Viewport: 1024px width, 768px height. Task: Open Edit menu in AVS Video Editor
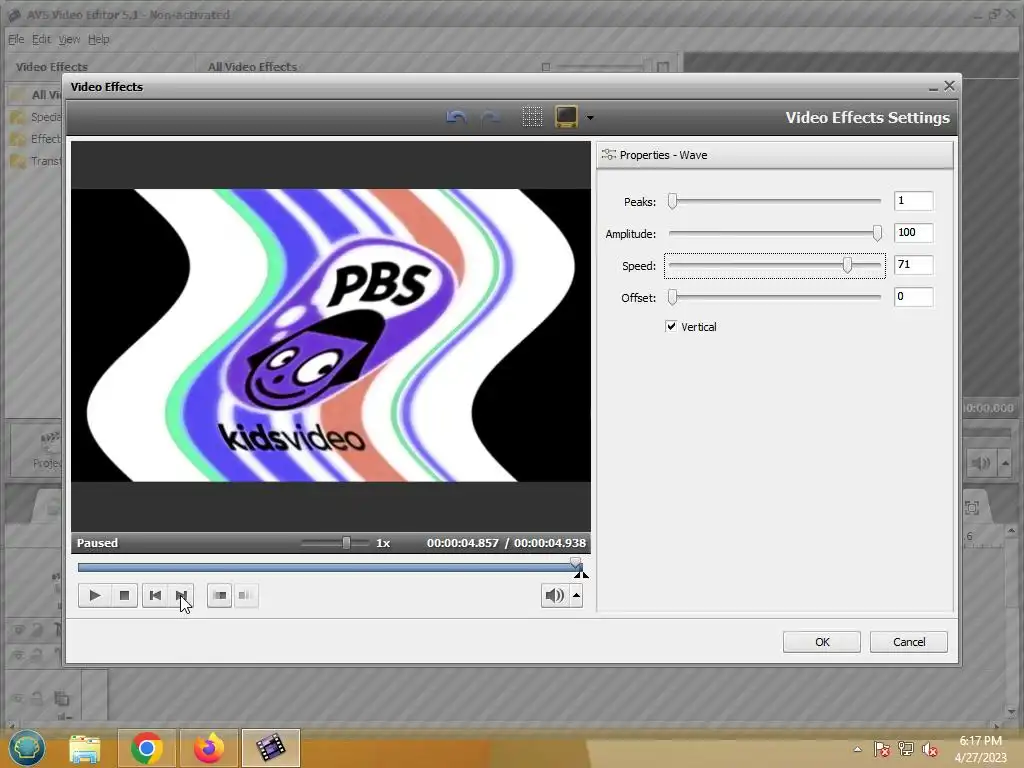pos(40,39)
